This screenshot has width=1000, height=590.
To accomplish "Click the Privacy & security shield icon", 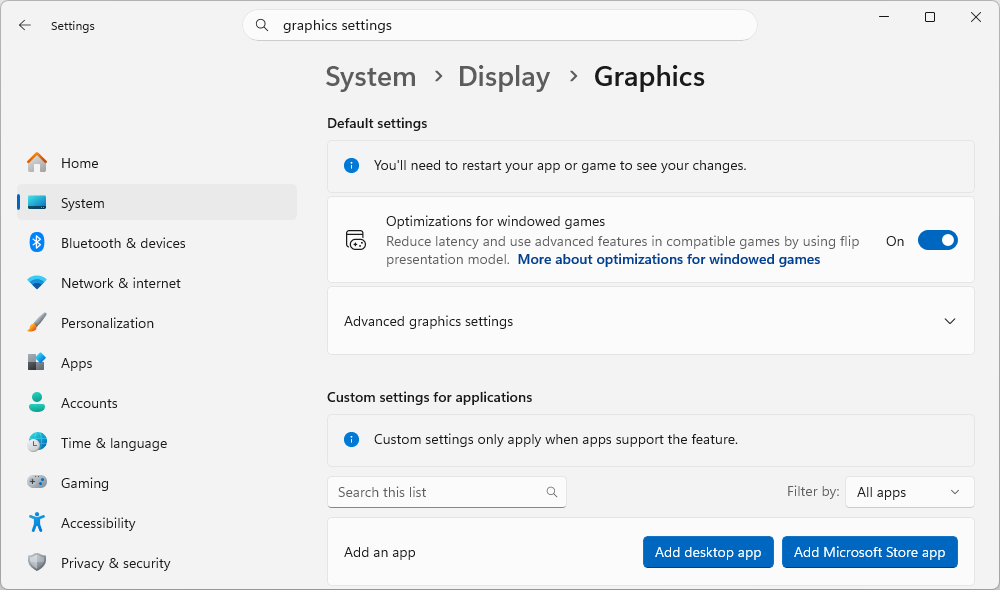I will point(37,563).
